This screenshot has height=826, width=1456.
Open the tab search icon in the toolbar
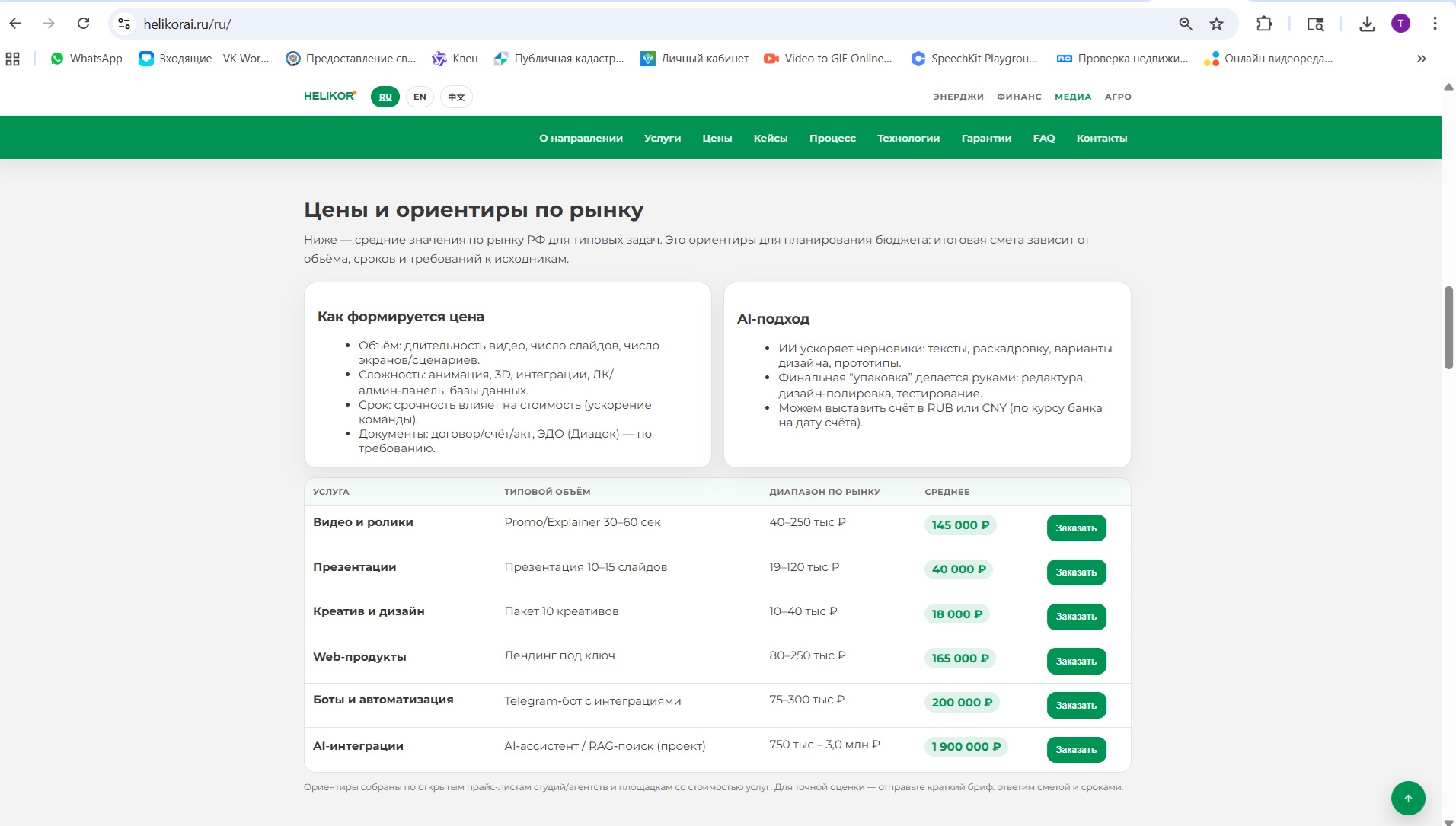click(x=1315, y=24)
